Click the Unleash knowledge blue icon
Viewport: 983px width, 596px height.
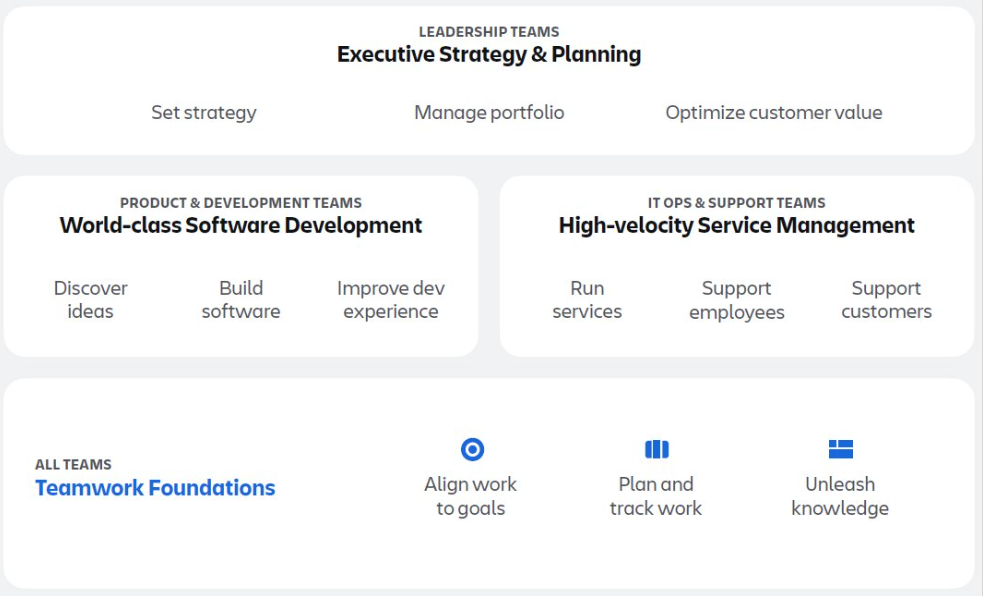[840, 449]
